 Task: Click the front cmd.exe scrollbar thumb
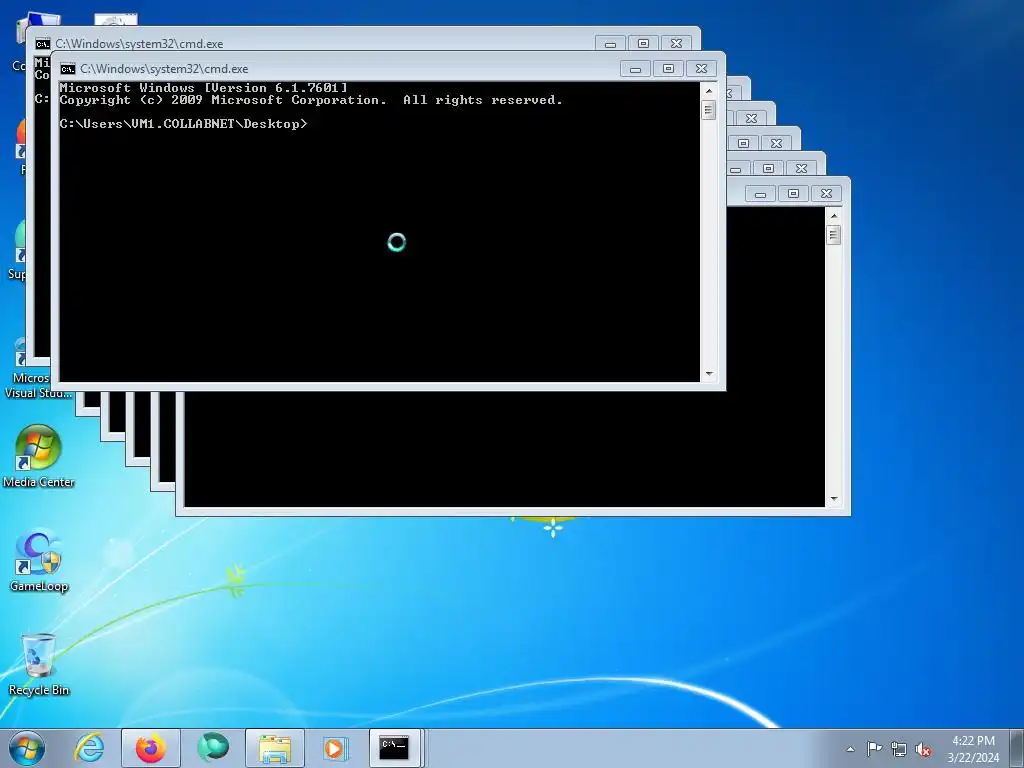click(709, 110)
